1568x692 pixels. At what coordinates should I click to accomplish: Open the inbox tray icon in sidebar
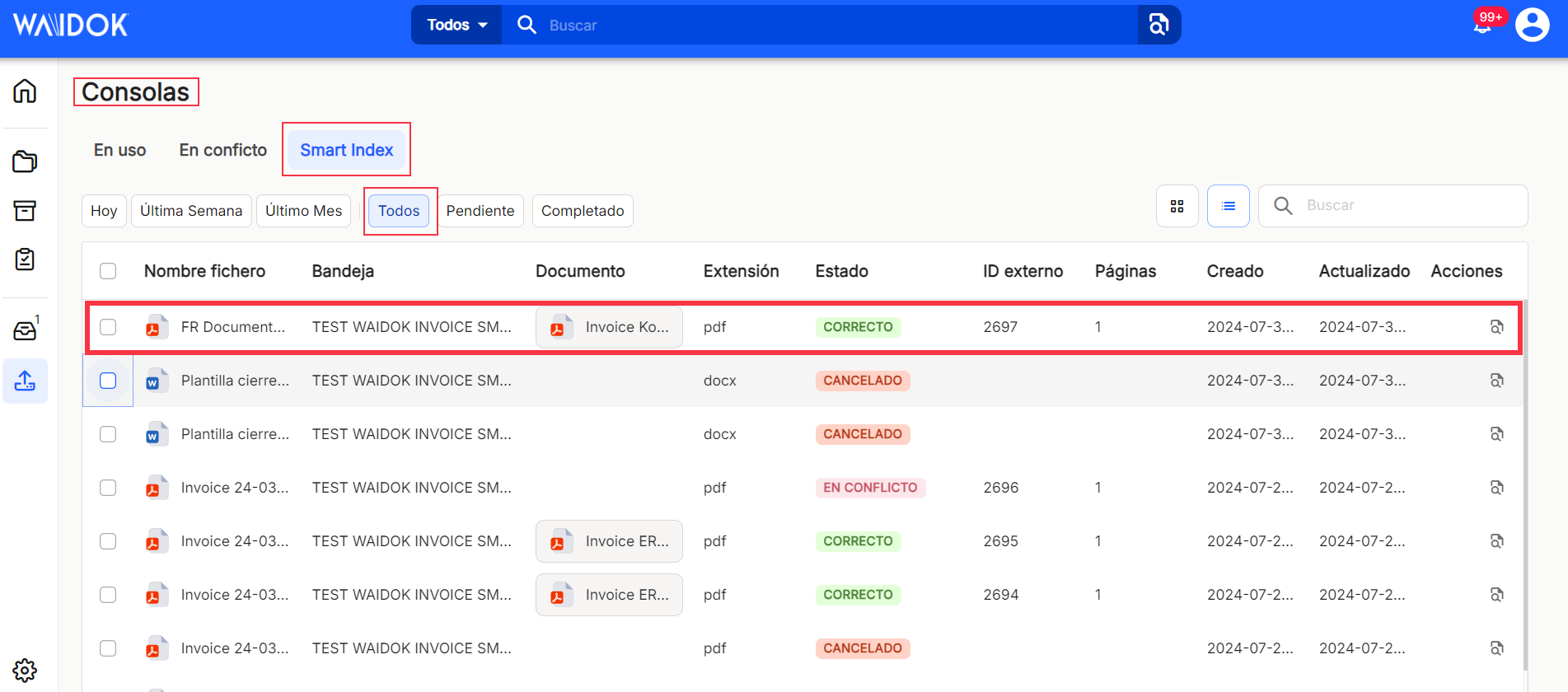click(25, 330)
